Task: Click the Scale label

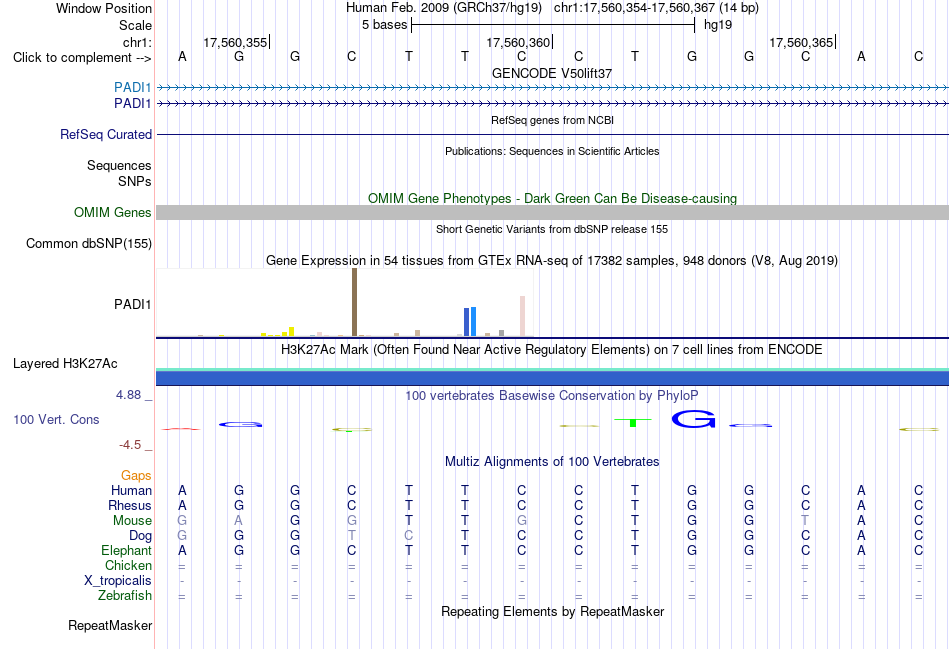Action: [x=135, y=25]
